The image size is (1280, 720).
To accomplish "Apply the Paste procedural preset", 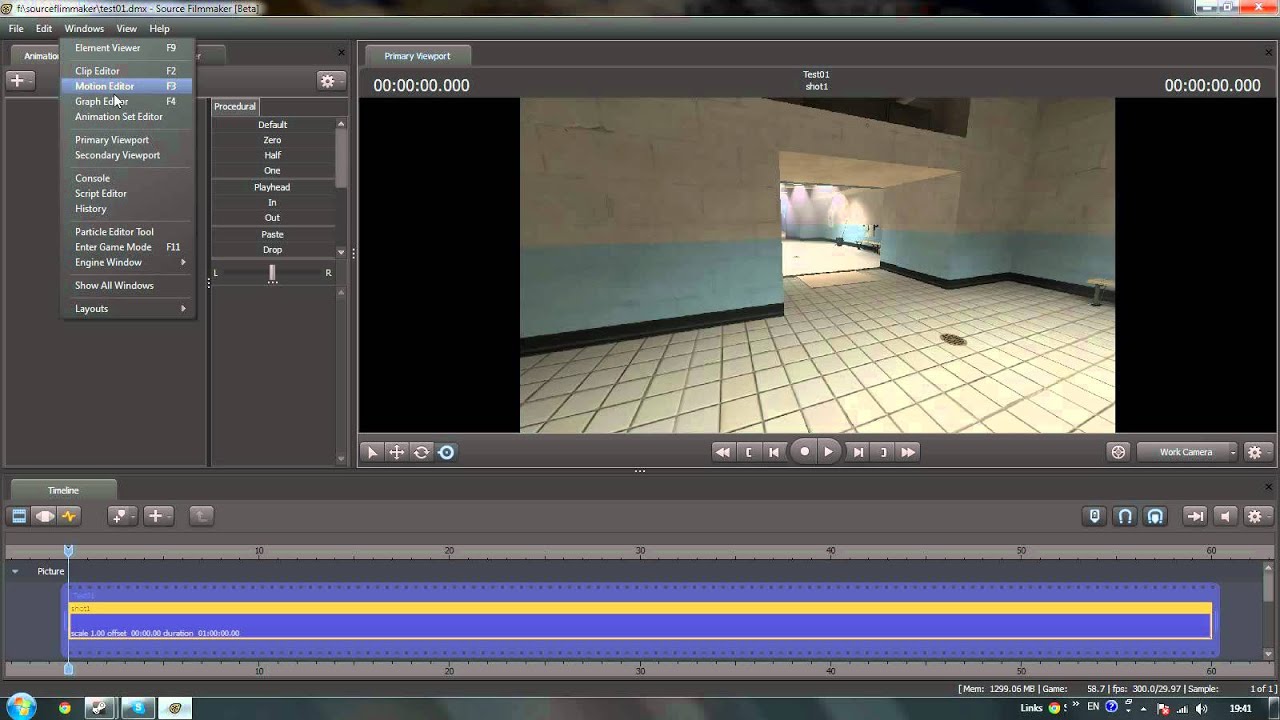I will [x=272, y=234].
